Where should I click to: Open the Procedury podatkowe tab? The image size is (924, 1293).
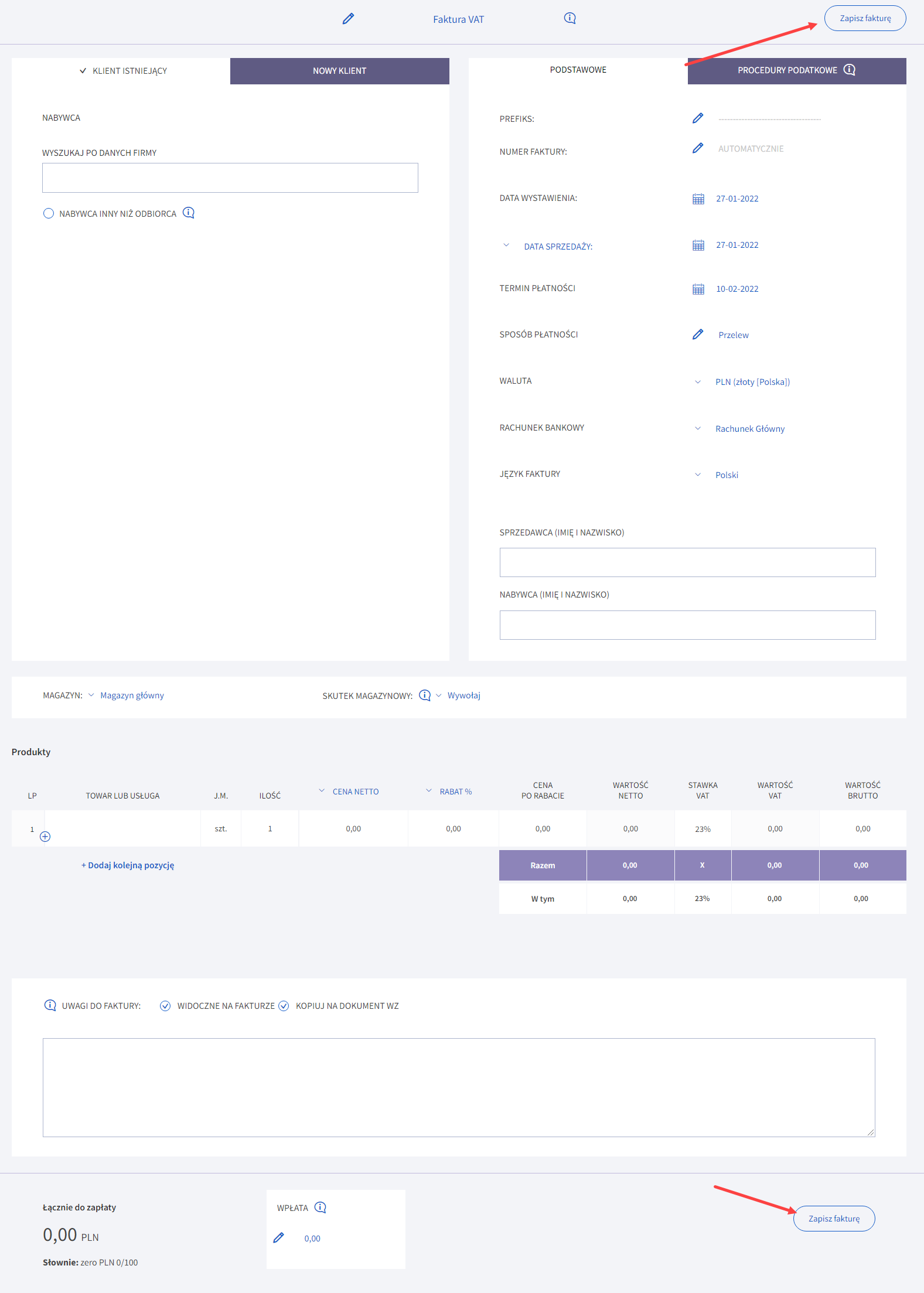click(x=796, y=70)
